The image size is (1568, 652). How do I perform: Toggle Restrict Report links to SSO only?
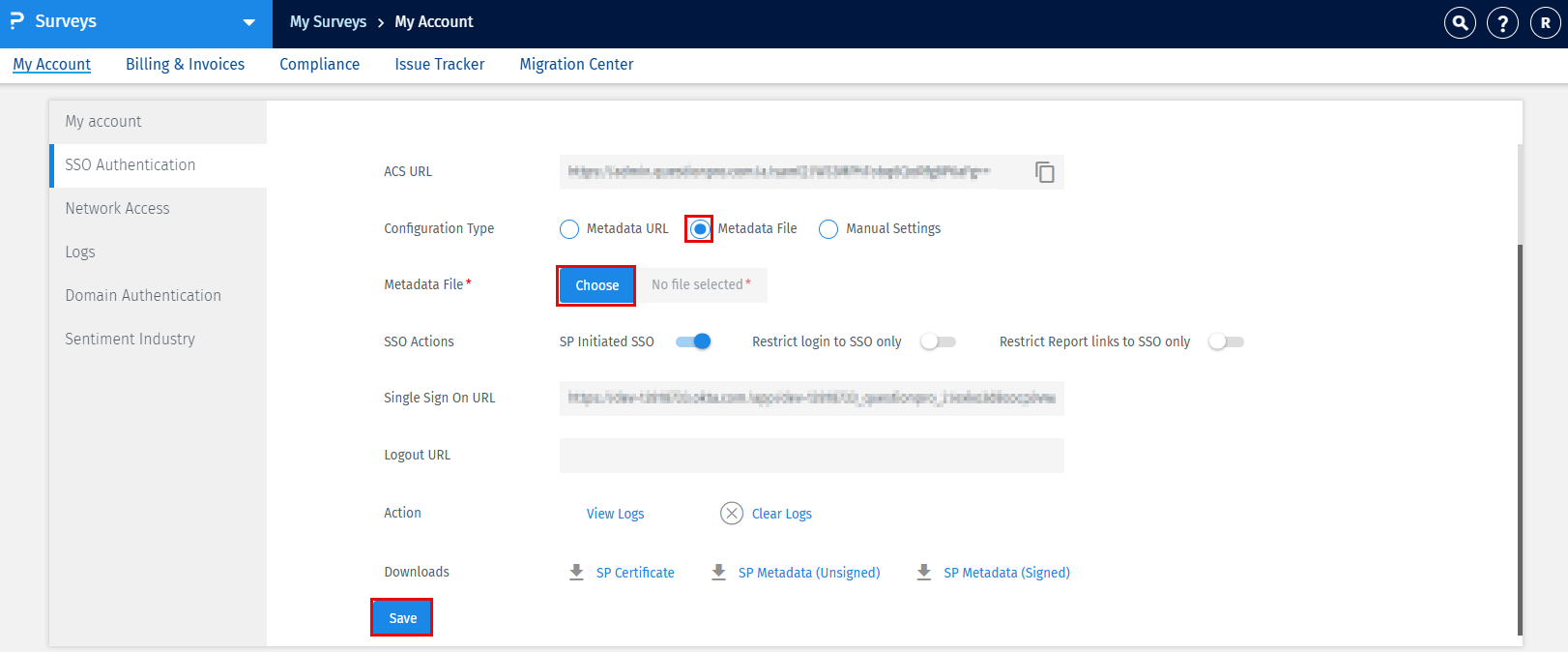click(x=1226, y=341)
